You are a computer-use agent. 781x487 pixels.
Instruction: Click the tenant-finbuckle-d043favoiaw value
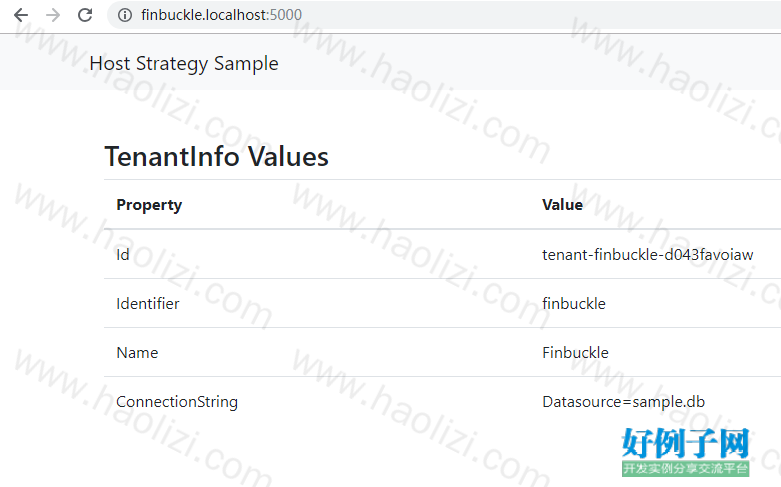[x=648, y=254]
